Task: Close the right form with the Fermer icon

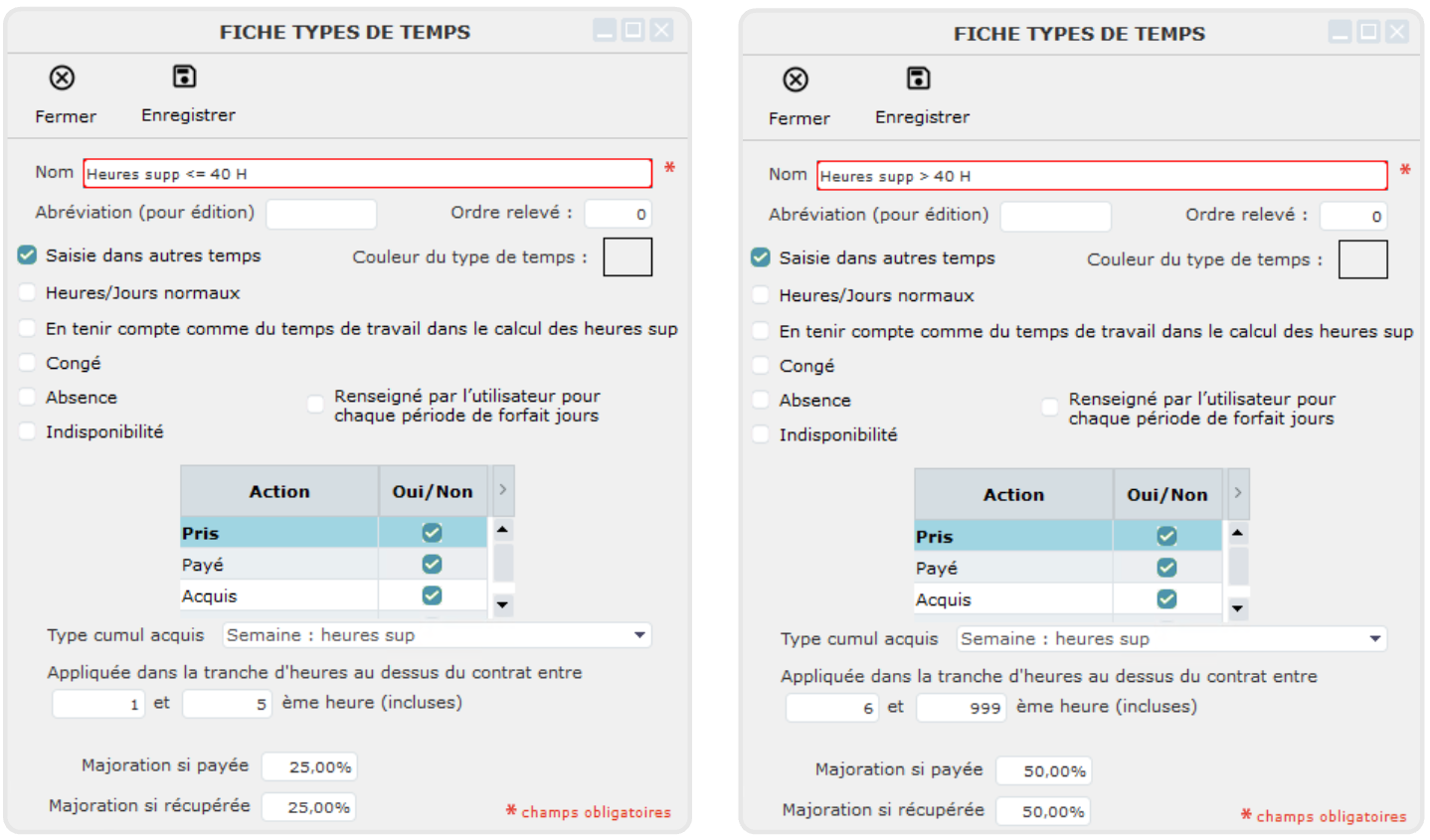Action: tap(796, 80)
